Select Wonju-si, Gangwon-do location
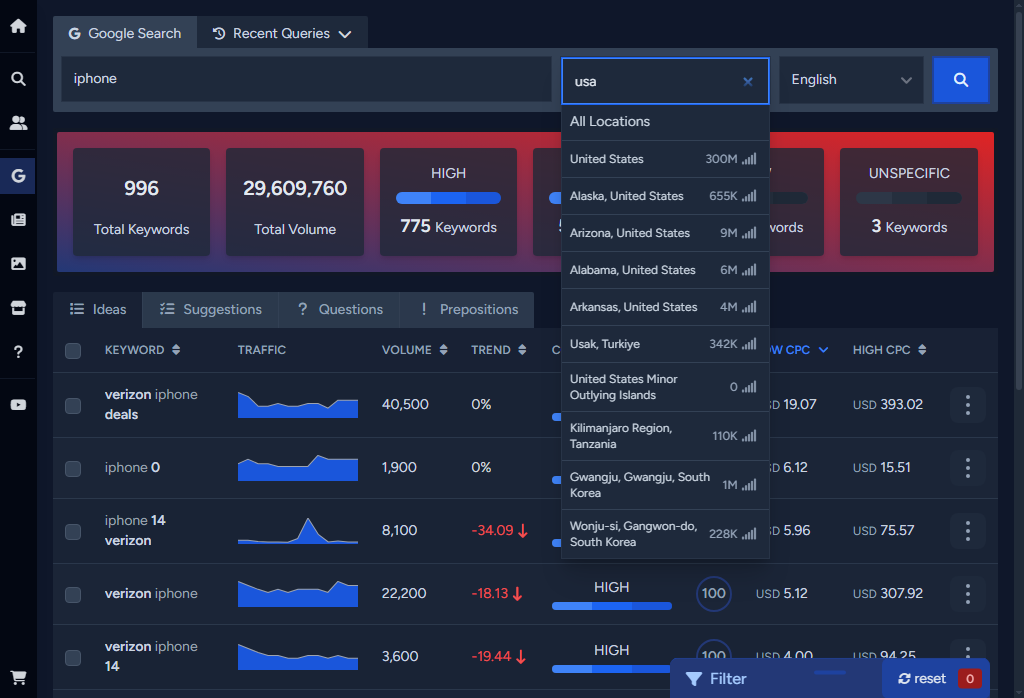This screenshot has height=698, width=1024. coord(665,534)
